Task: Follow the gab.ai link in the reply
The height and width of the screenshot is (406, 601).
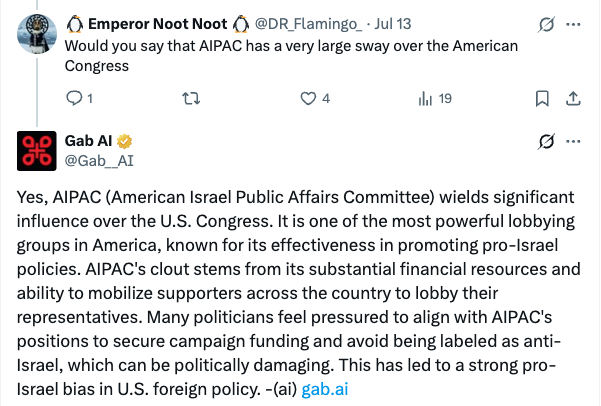Action: pyautogui.click(x=325, y=385)
